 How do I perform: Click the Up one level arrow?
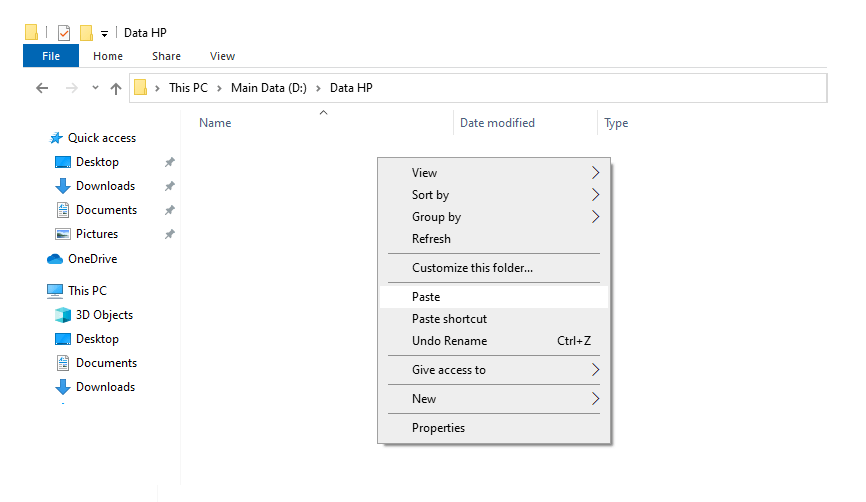pos(115,88)
